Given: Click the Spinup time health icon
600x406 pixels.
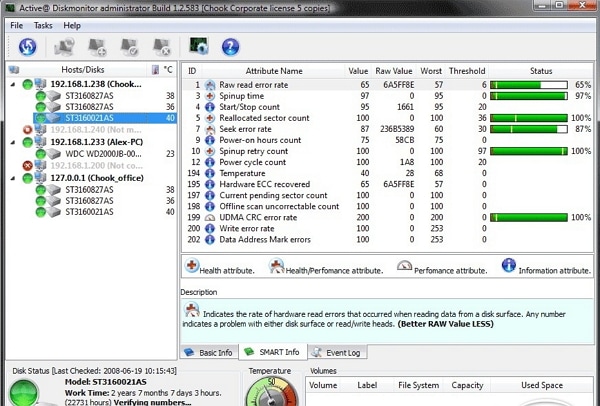Looking at the screenshot, I should click(210, 96).
